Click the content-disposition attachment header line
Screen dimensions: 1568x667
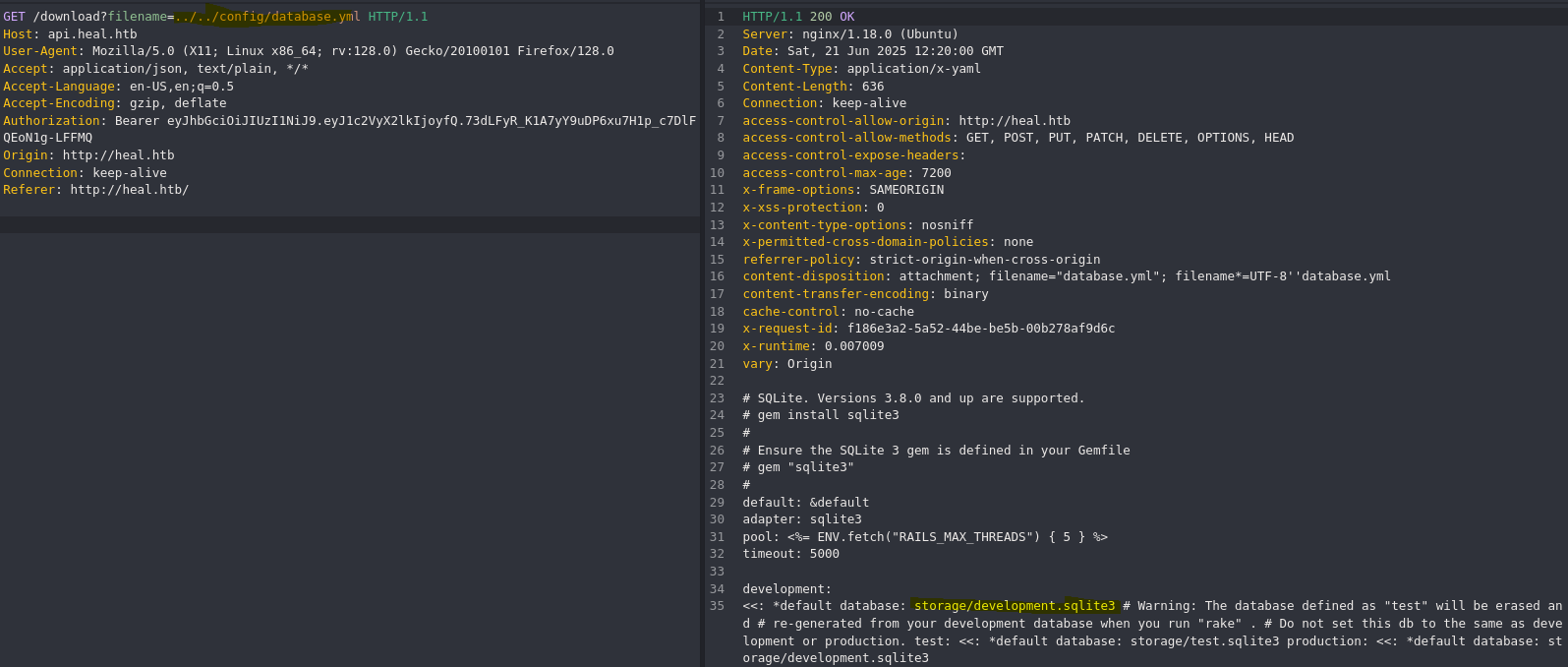pyautogui.click(x=1067, y=276)
